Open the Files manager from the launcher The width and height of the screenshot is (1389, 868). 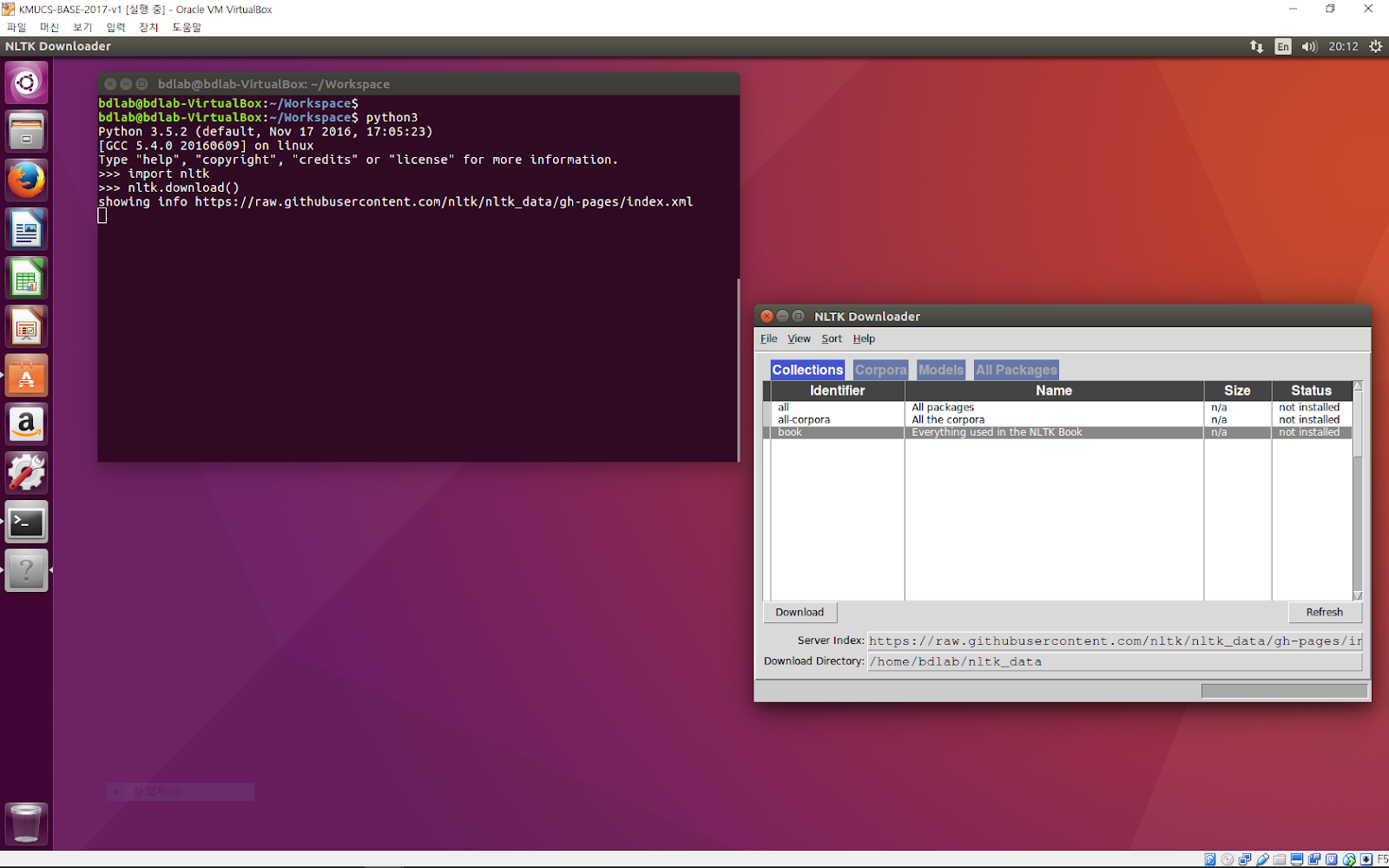tap(26, 132)
